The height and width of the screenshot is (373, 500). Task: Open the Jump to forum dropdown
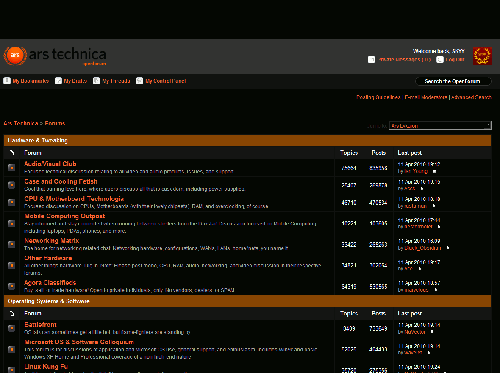pos(440,126)
